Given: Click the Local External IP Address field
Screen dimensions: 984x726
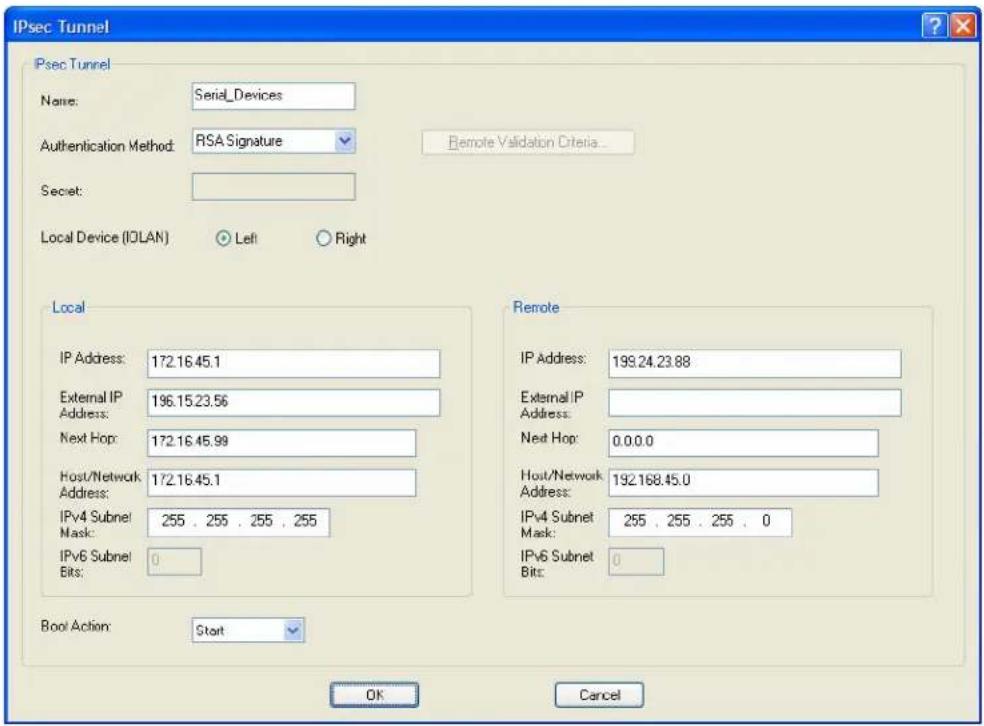Looking at the screenshot, I should (x=294, y=403).
